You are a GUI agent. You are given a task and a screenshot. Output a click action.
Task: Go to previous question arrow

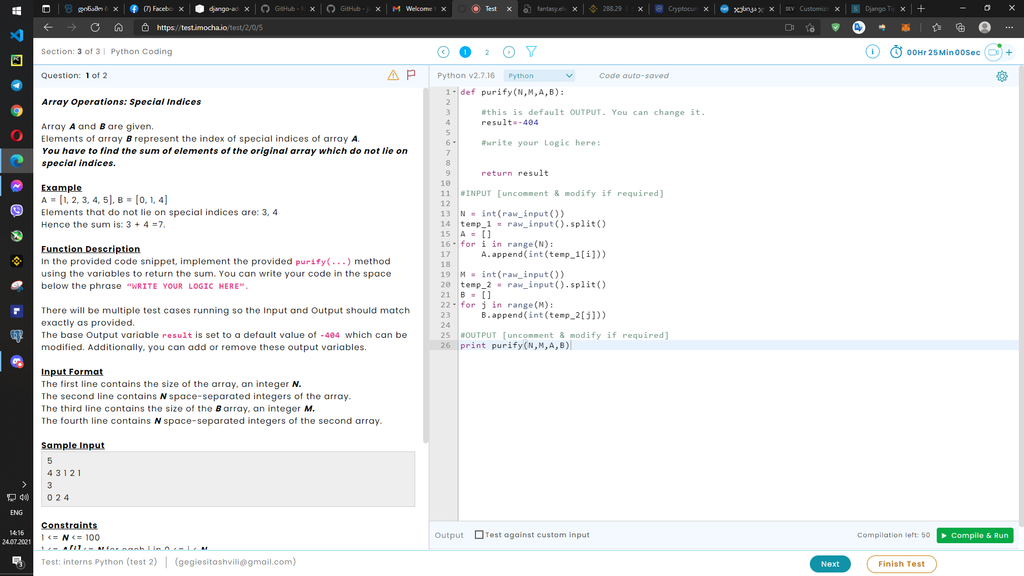[444, 51]
